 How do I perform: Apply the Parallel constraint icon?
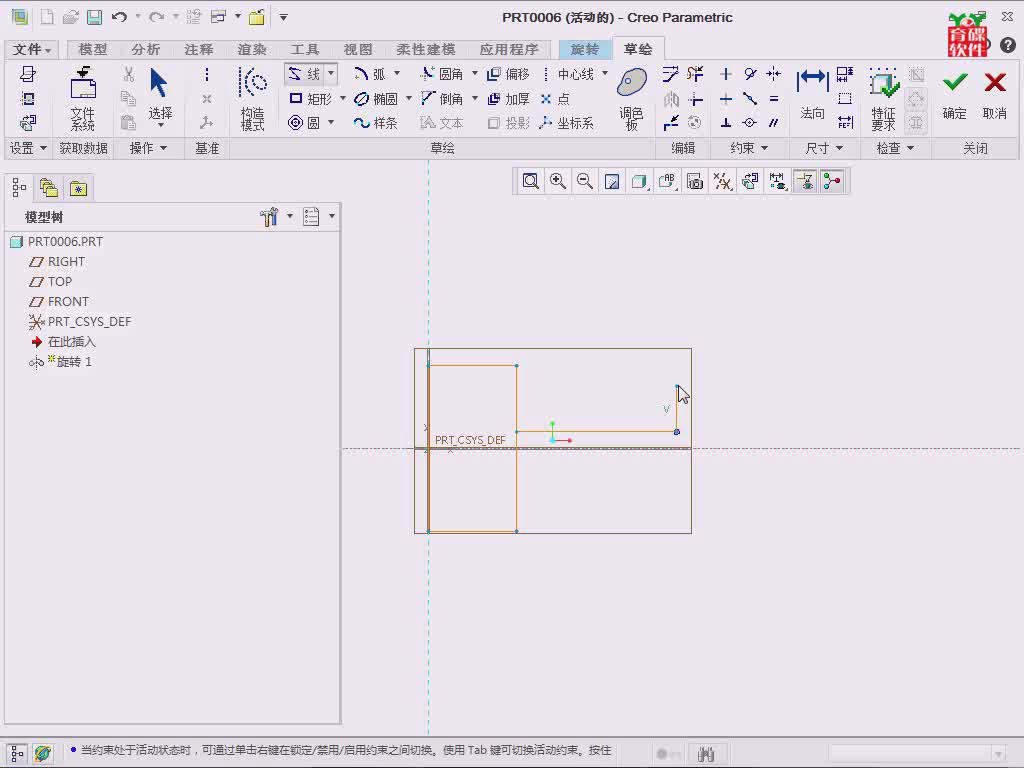coord(774,123)
